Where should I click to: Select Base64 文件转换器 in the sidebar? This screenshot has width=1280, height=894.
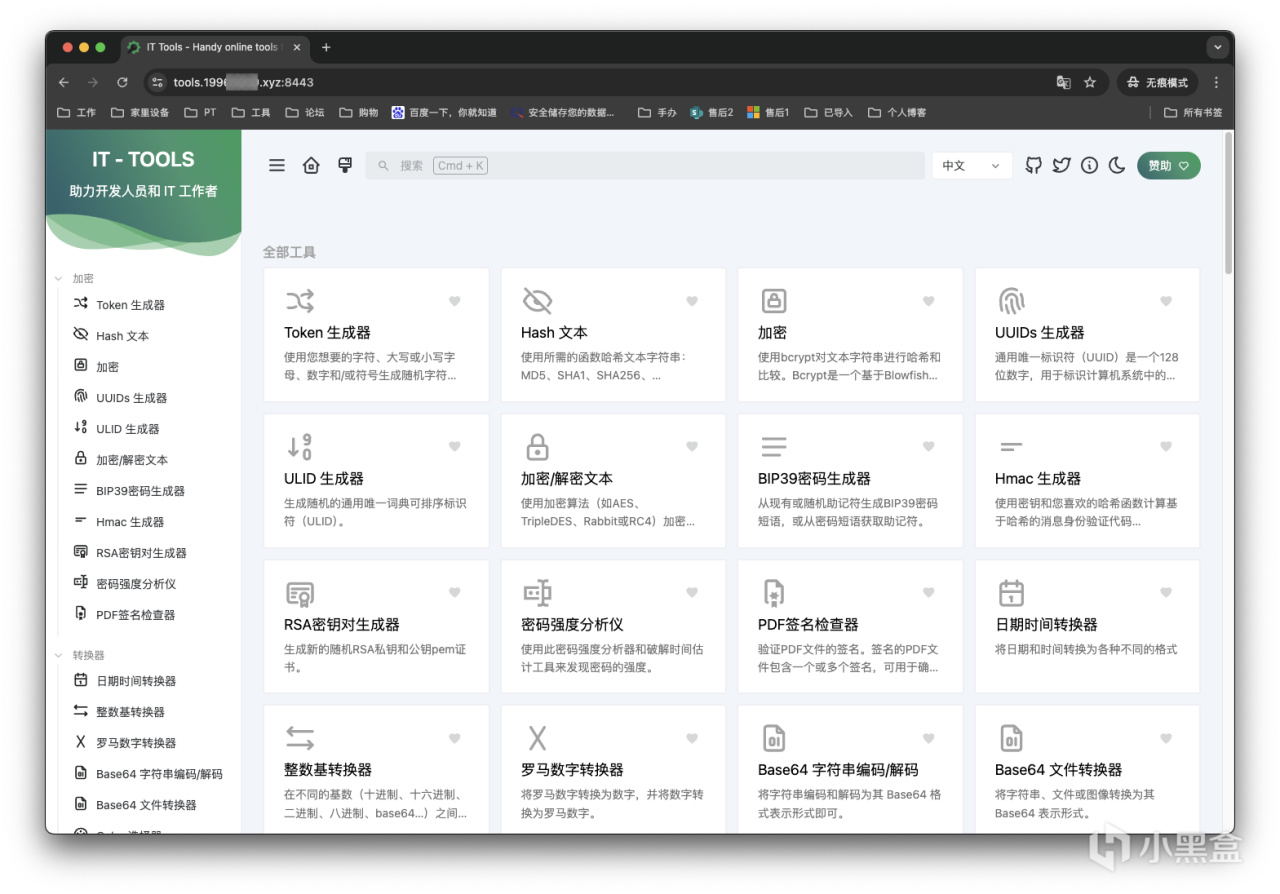tap(144, 805)
